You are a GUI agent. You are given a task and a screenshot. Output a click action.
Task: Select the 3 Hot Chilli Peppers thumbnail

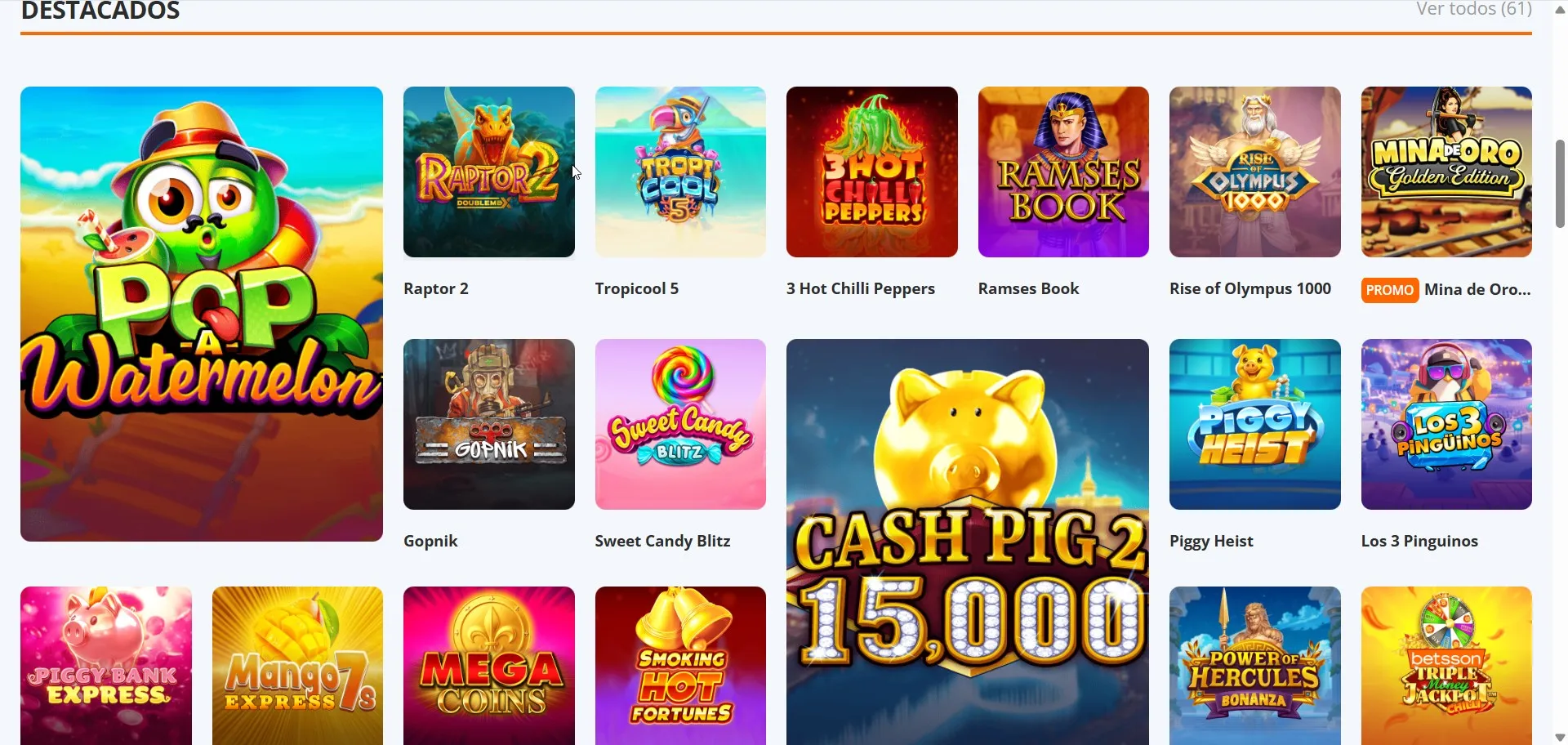click(x=871, y=172)
